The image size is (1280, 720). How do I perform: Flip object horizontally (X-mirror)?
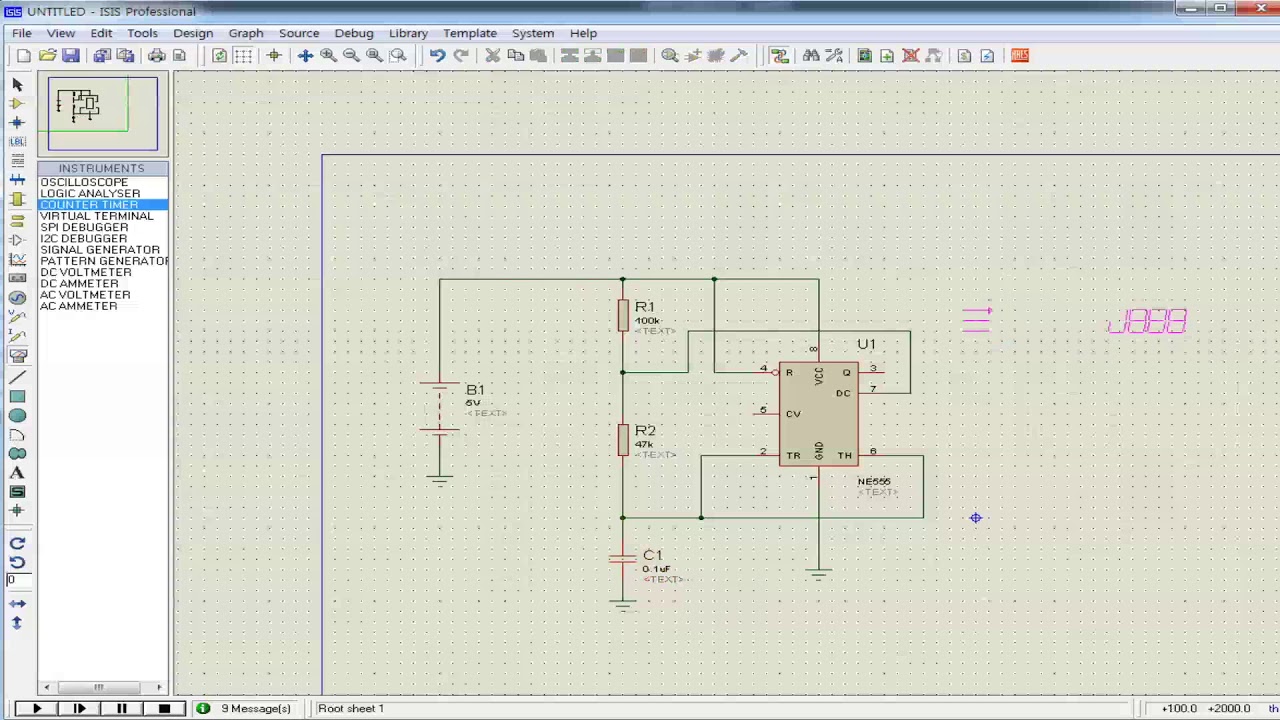(x=17, y=603)
